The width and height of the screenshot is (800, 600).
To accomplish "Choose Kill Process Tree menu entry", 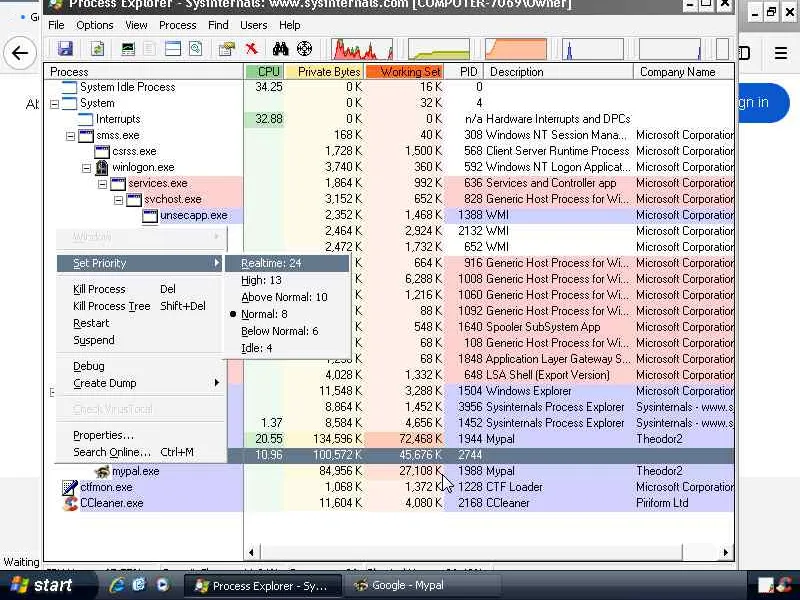I will 140,306.
